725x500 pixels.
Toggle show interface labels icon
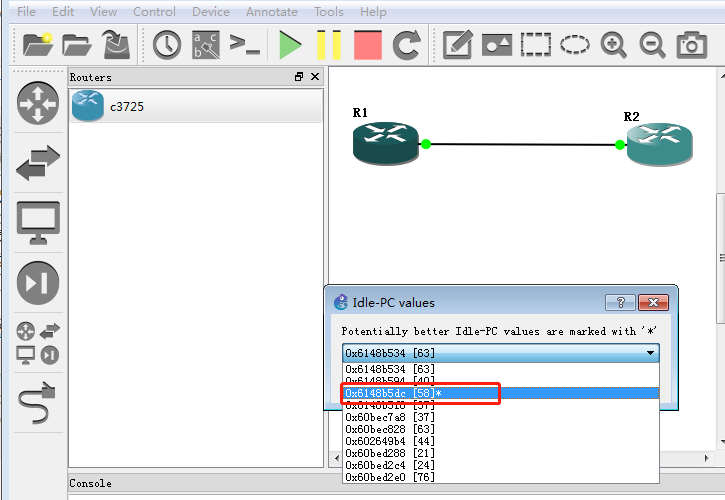pos(206,45)
